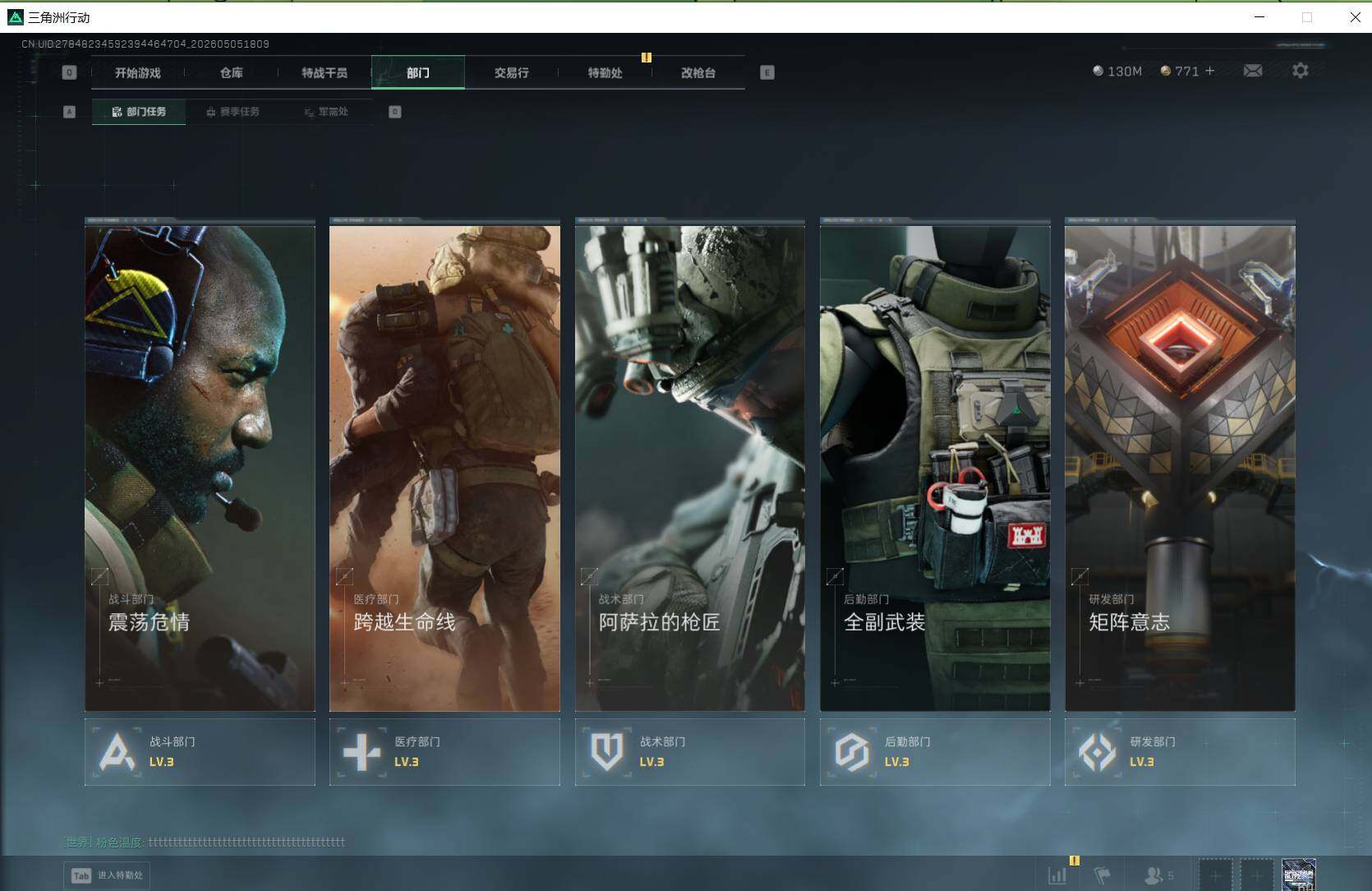Click the 研发部门 LV.3 button
1372x891 pixels.
1180,752
